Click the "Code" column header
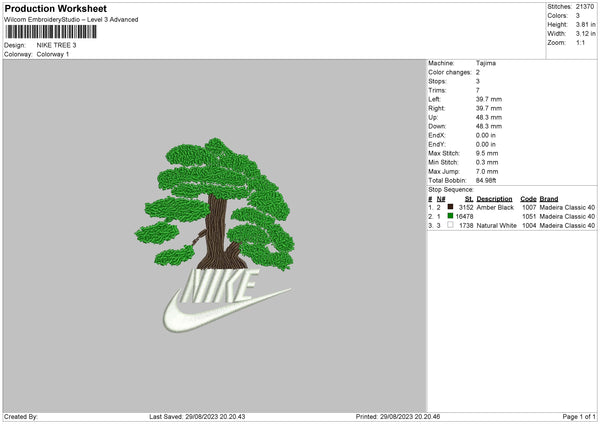 click(x=528, y=199)
